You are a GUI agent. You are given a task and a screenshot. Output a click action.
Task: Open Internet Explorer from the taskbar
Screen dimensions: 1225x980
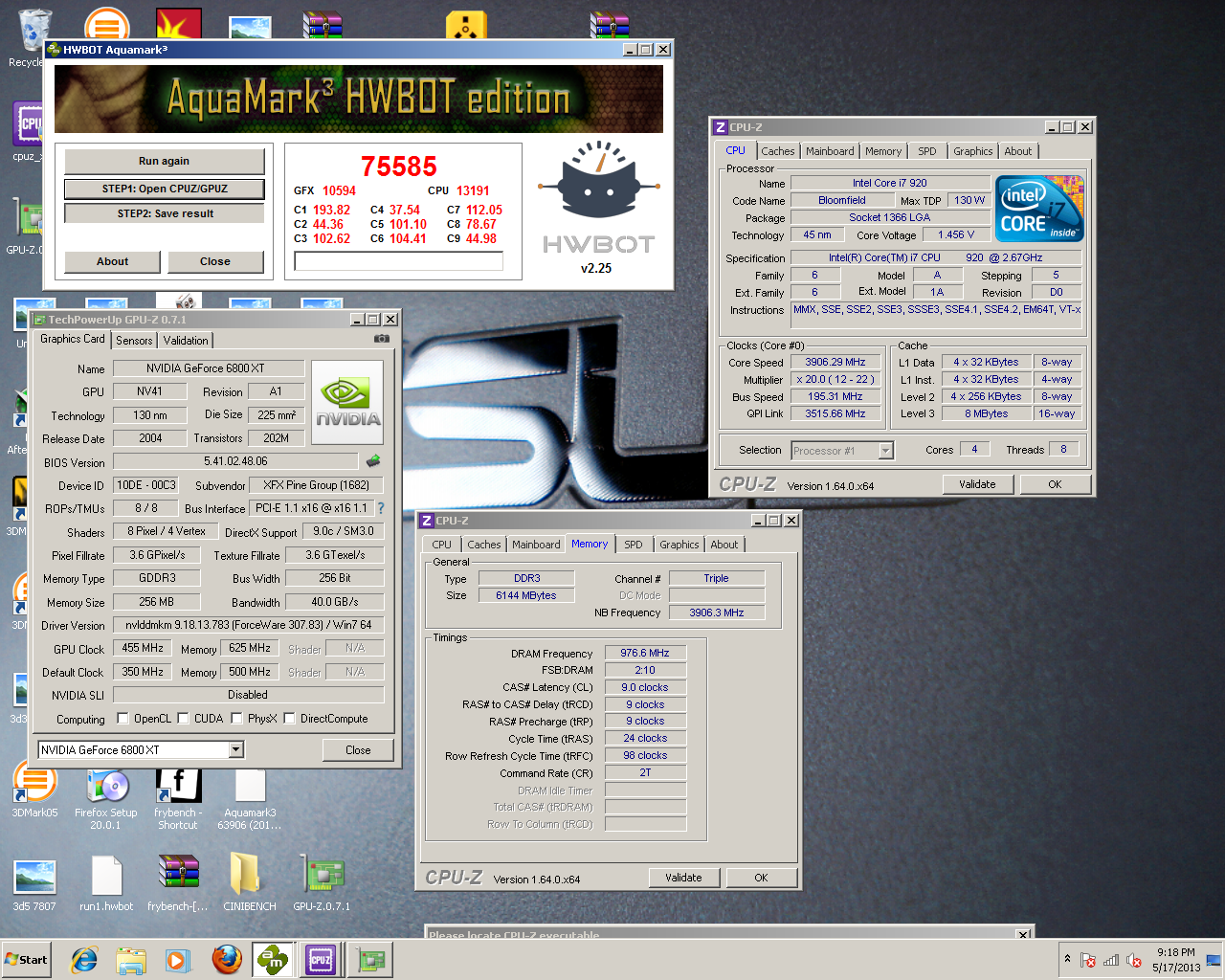click(84, 960)
